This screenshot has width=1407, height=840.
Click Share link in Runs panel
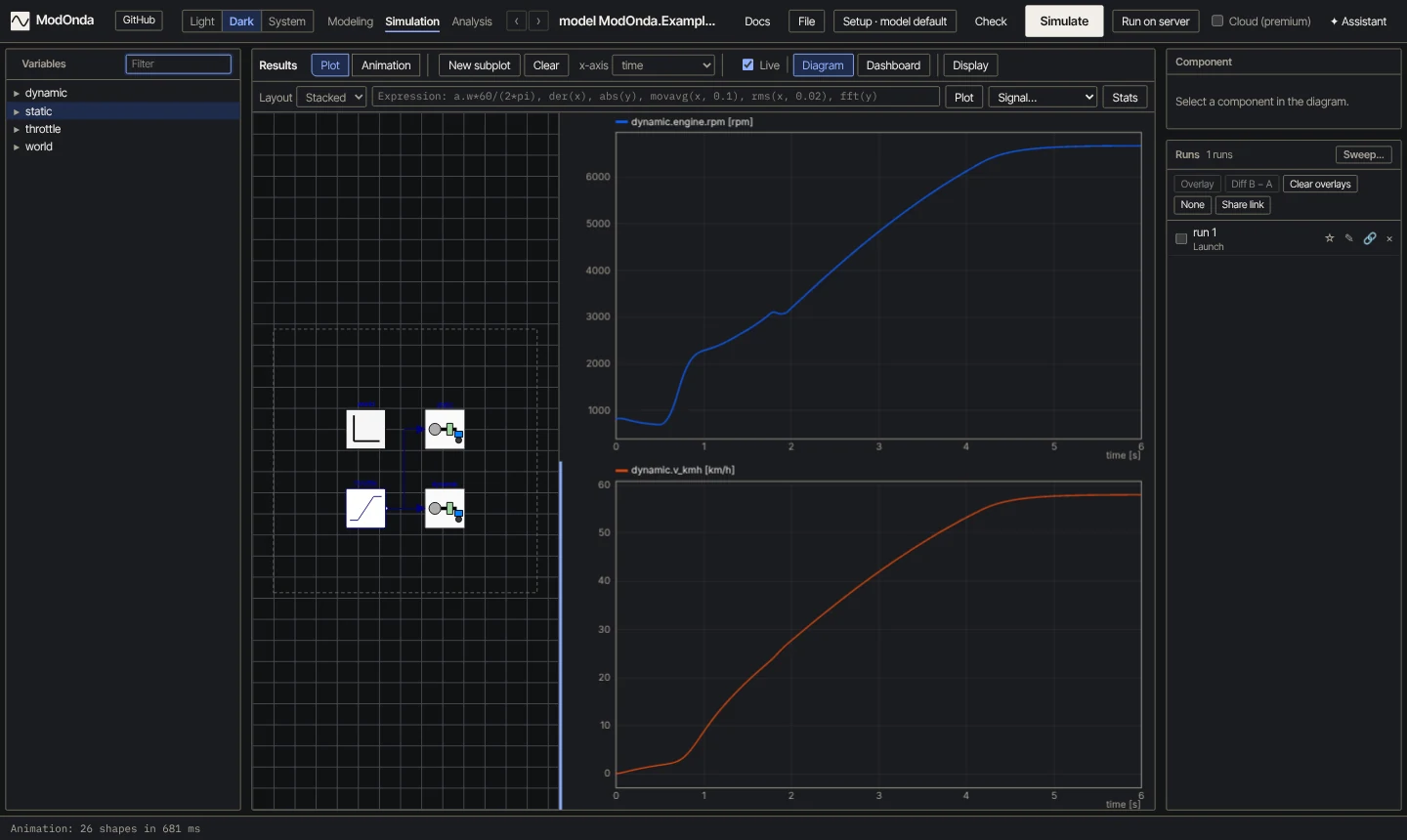[x=1243, y=205]
